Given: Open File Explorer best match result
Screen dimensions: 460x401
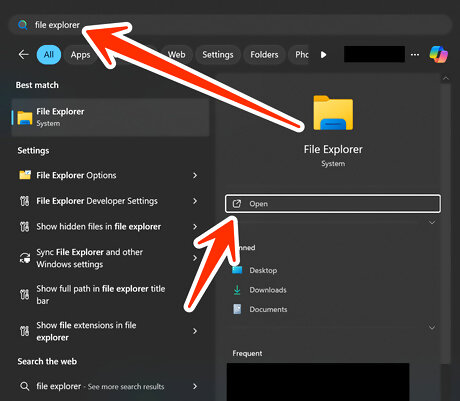Looking at the screenshot, I should tap(110, 117).
